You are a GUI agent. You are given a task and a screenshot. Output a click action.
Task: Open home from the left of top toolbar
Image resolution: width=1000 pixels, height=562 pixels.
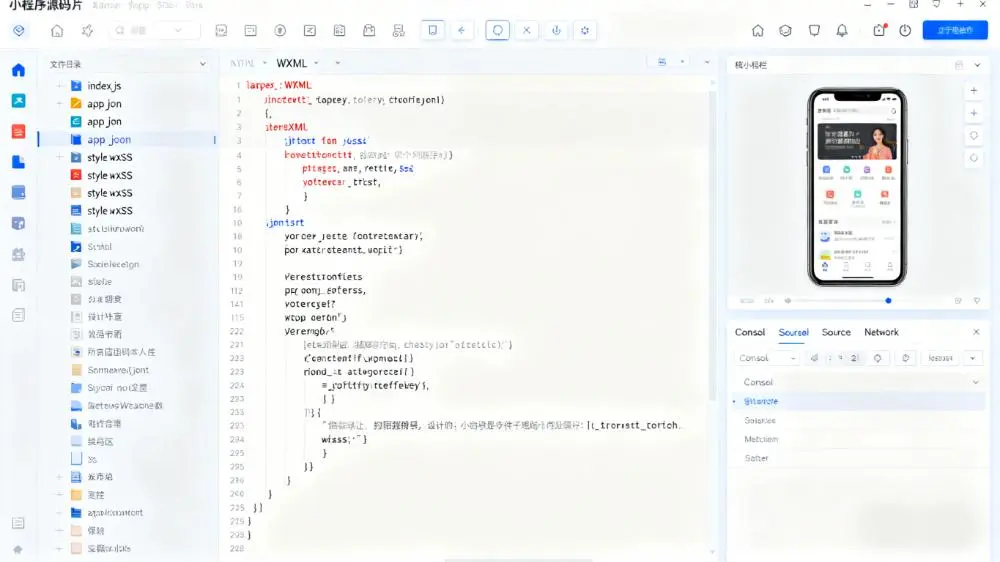coord(57,31)
